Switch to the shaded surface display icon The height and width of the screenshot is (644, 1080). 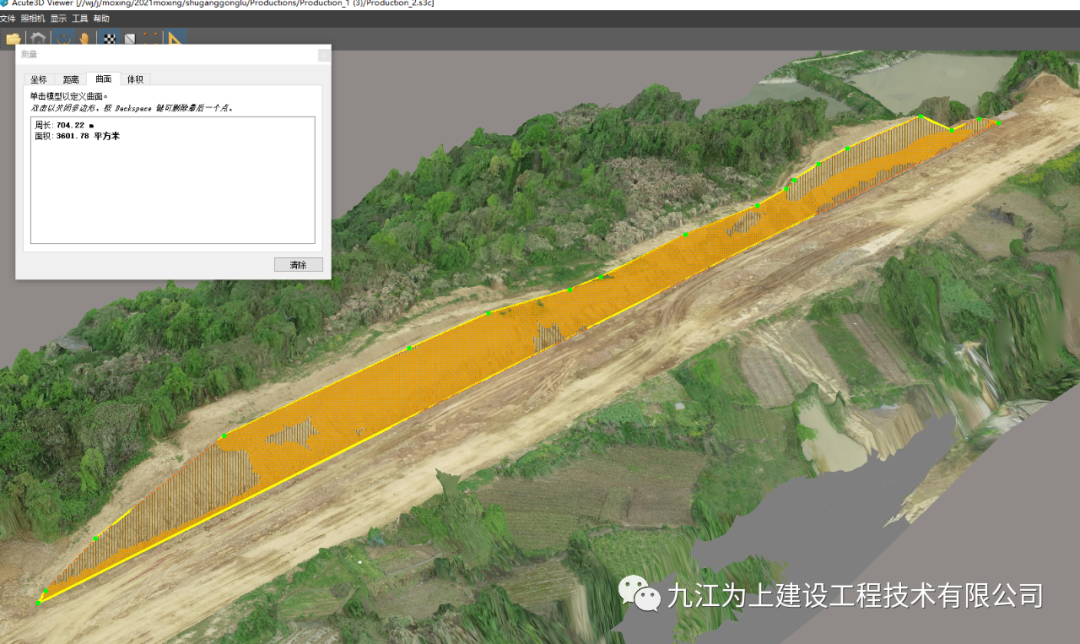(x=129, y=39)
